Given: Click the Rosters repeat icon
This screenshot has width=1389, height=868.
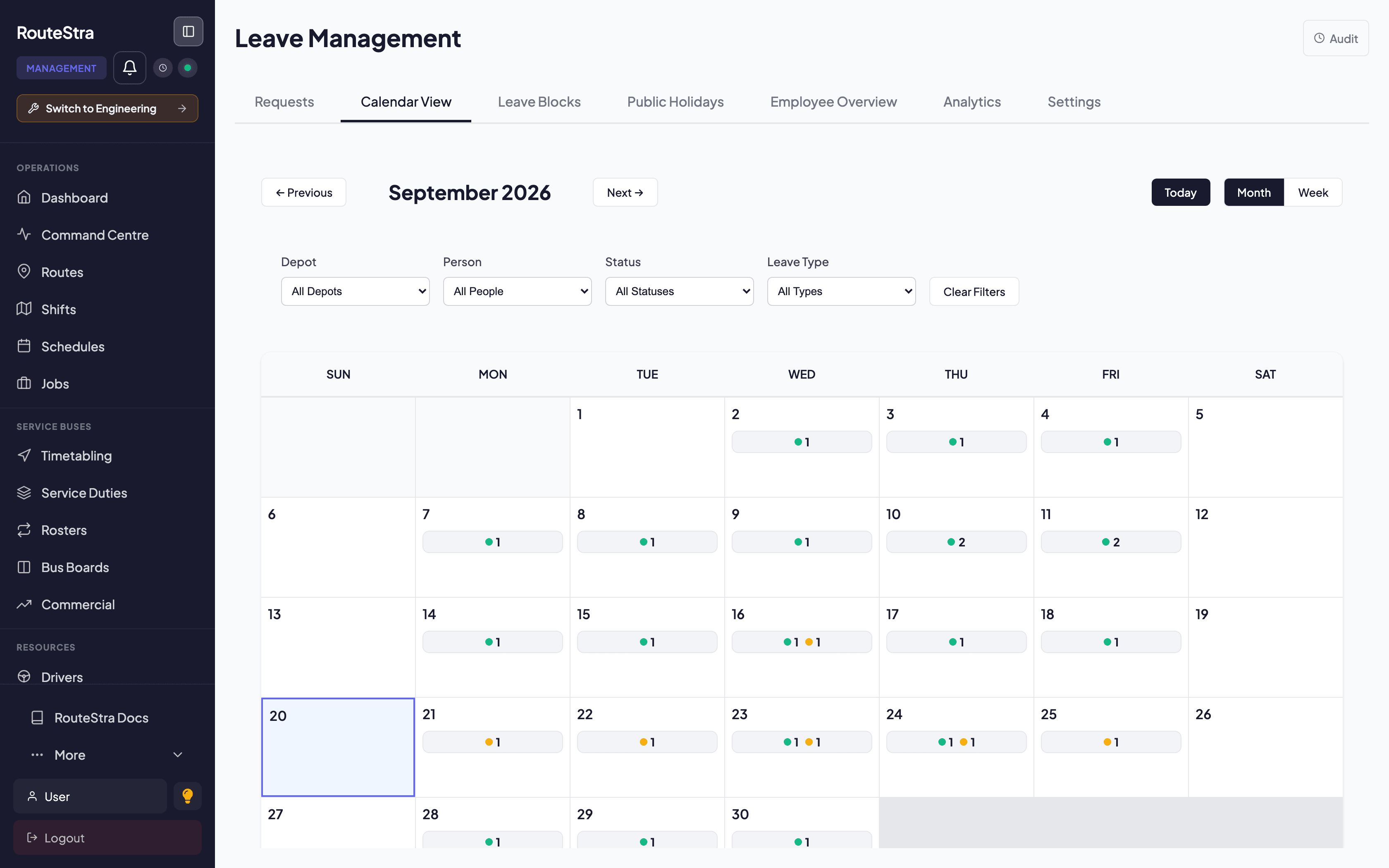Looking at the screenshot, I should tap(24, 530).
